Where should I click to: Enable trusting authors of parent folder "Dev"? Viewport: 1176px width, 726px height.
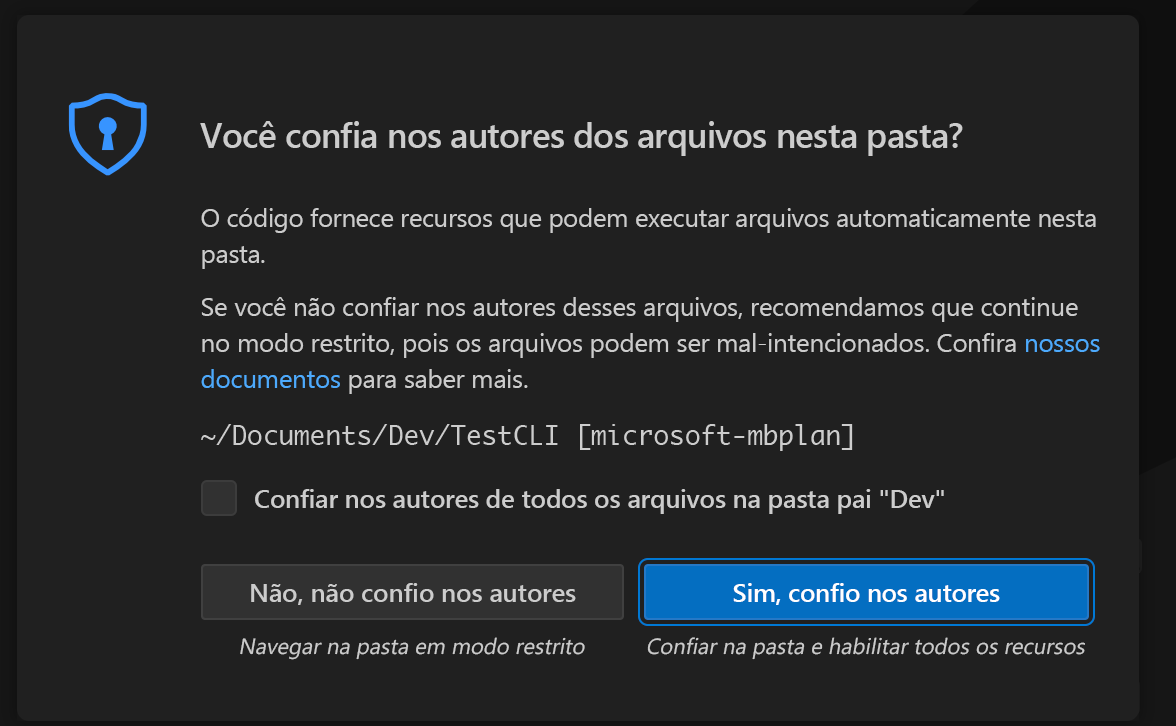pyautogui.click(x=218, y=498)
